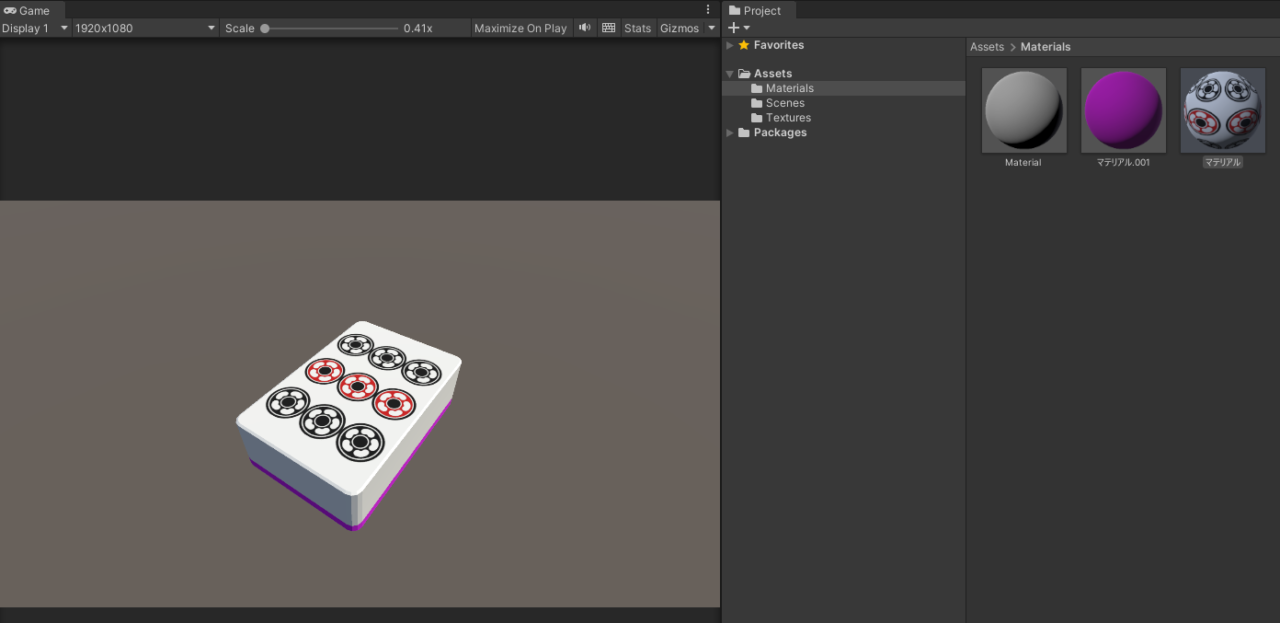This screenshot has height=623, width=1280.
Task: Mute audio in the Game view
Action: coord(584,27)
